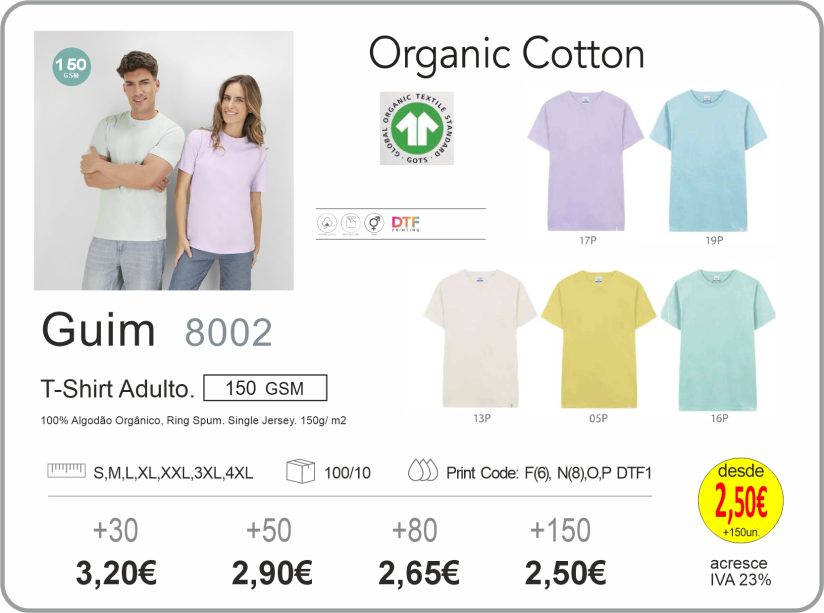This screenshot has height=613, width=824.
Task: Click the unisex gender symbol icon
Action: 374,223
